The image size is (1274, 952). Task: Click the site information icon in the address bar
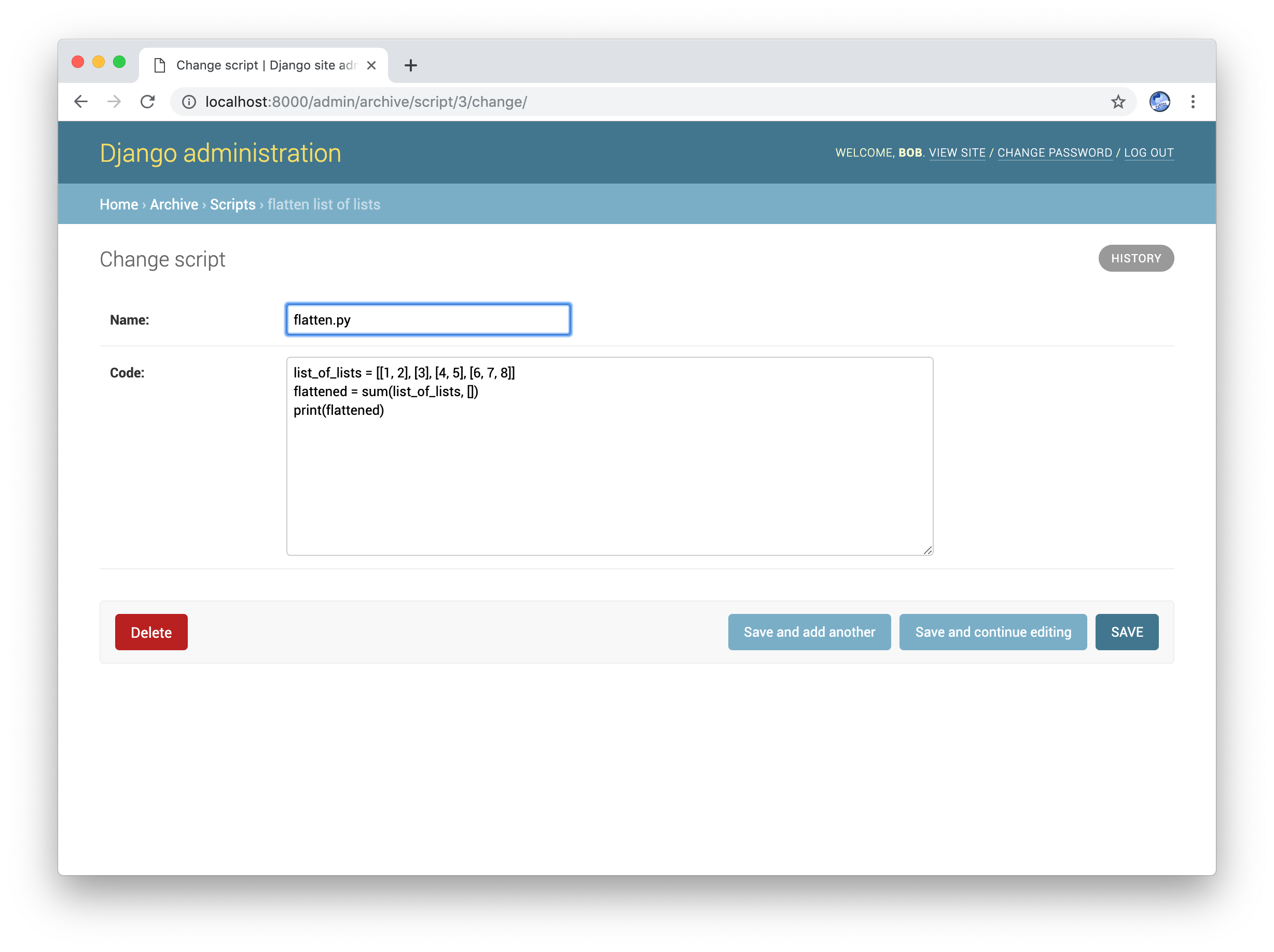point(189,102)
